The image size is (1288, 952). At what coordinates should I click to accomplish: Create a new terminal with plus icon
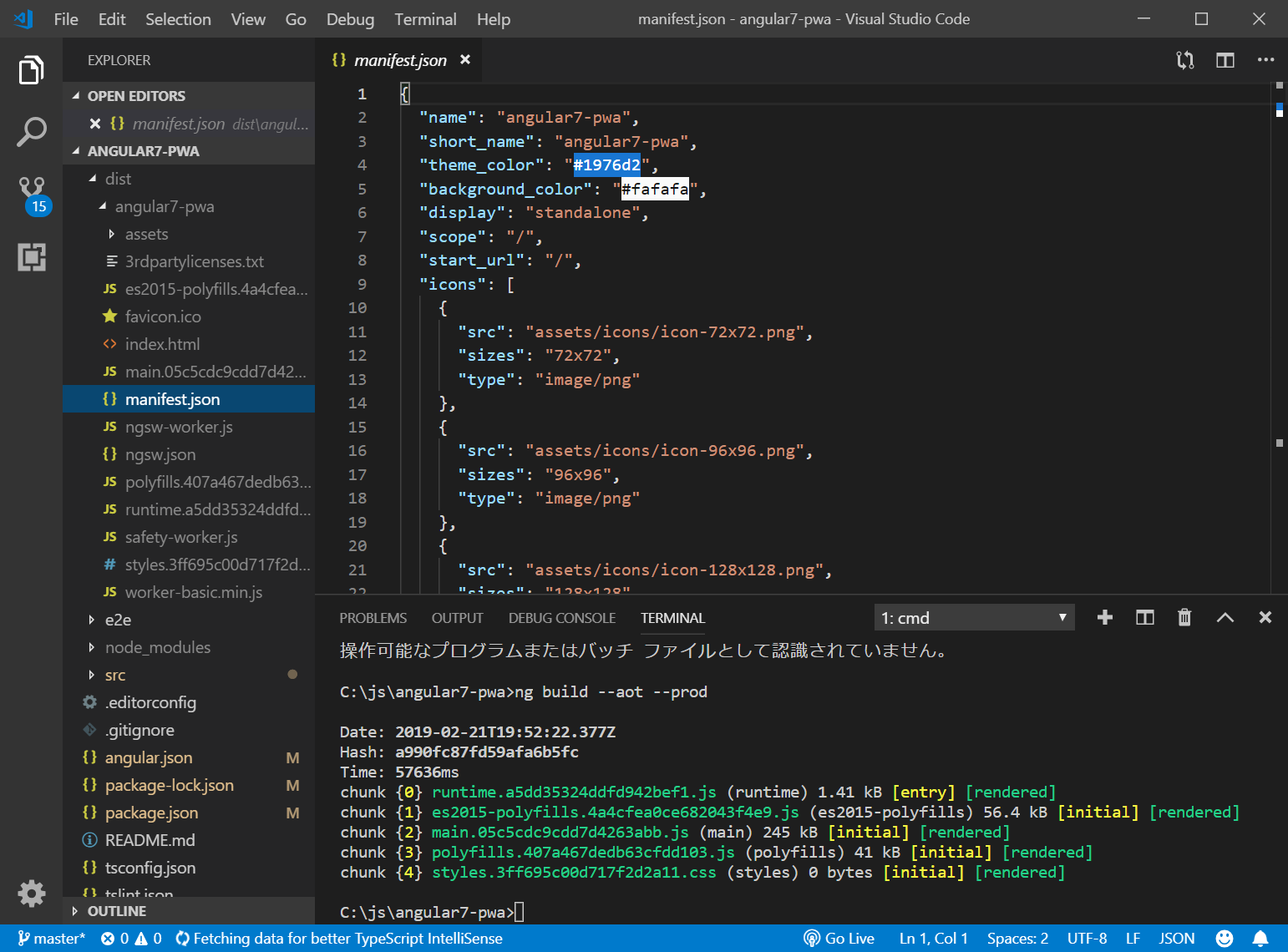click(1104, 617)
